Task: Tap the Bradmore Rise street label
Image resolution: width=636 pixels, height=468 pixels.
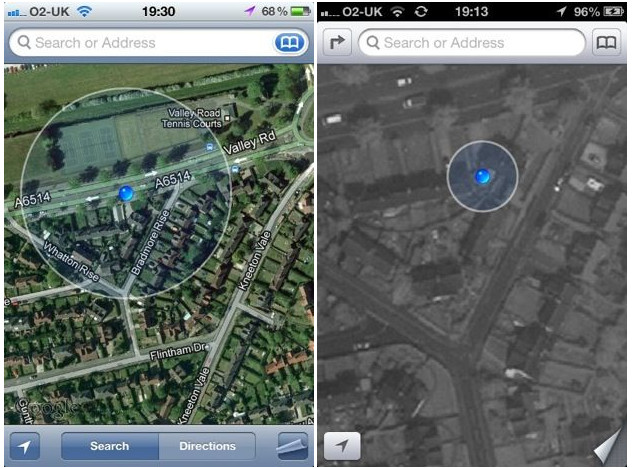Action: coord(150,243)
